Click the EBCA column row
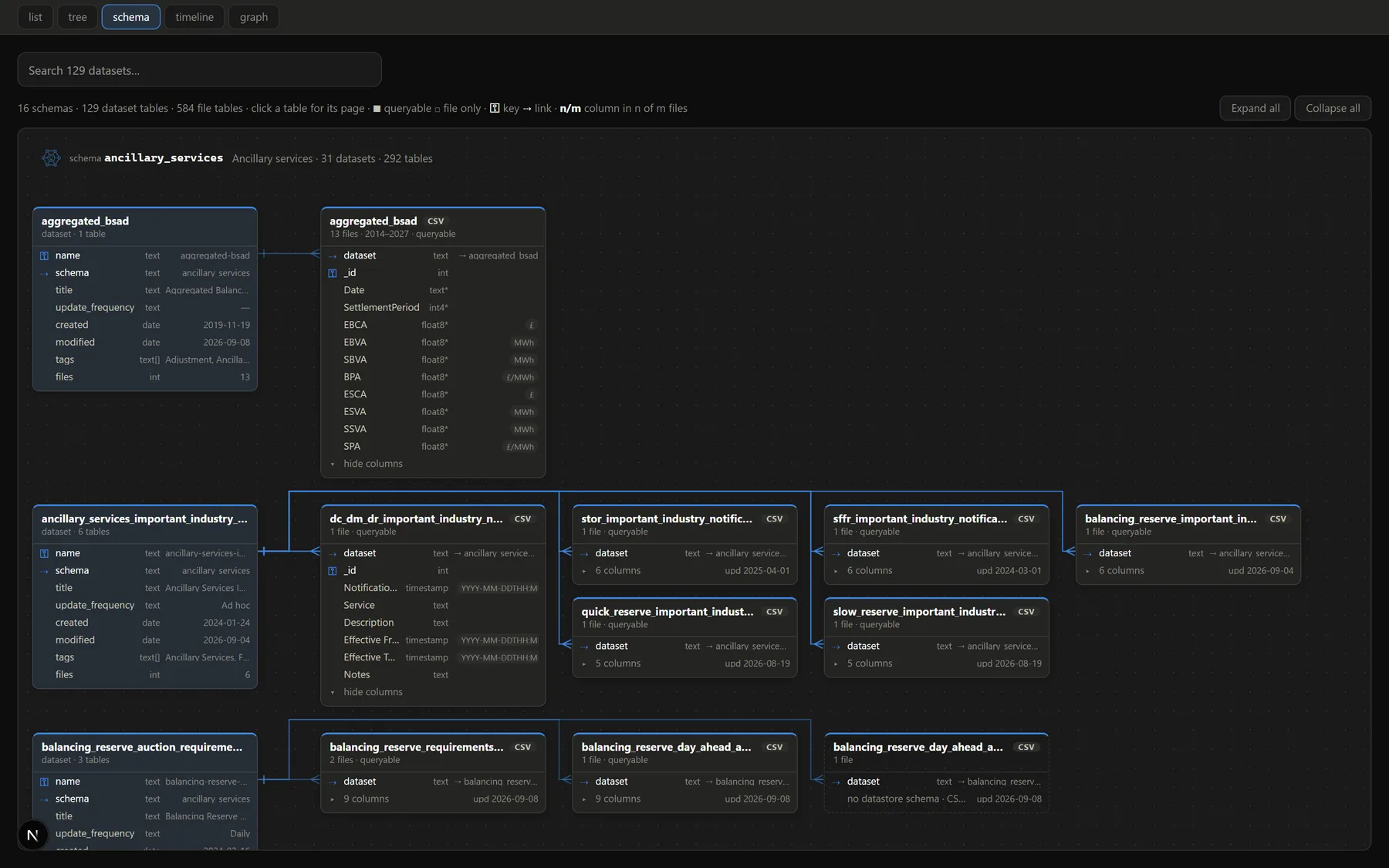Viewport: 1389px width, 868px height. [433, 325]
